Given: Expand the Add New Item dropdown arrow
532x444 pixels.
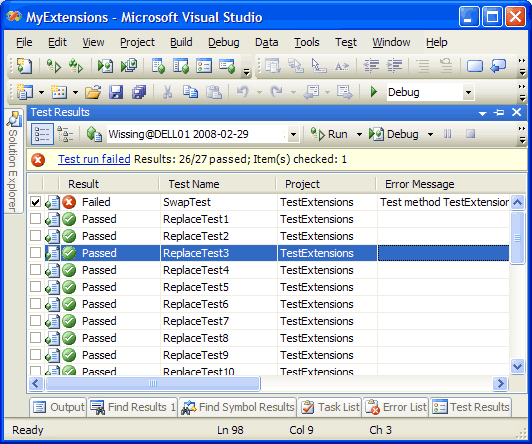Looking at the screenshot, I should [x=75, y=92].
